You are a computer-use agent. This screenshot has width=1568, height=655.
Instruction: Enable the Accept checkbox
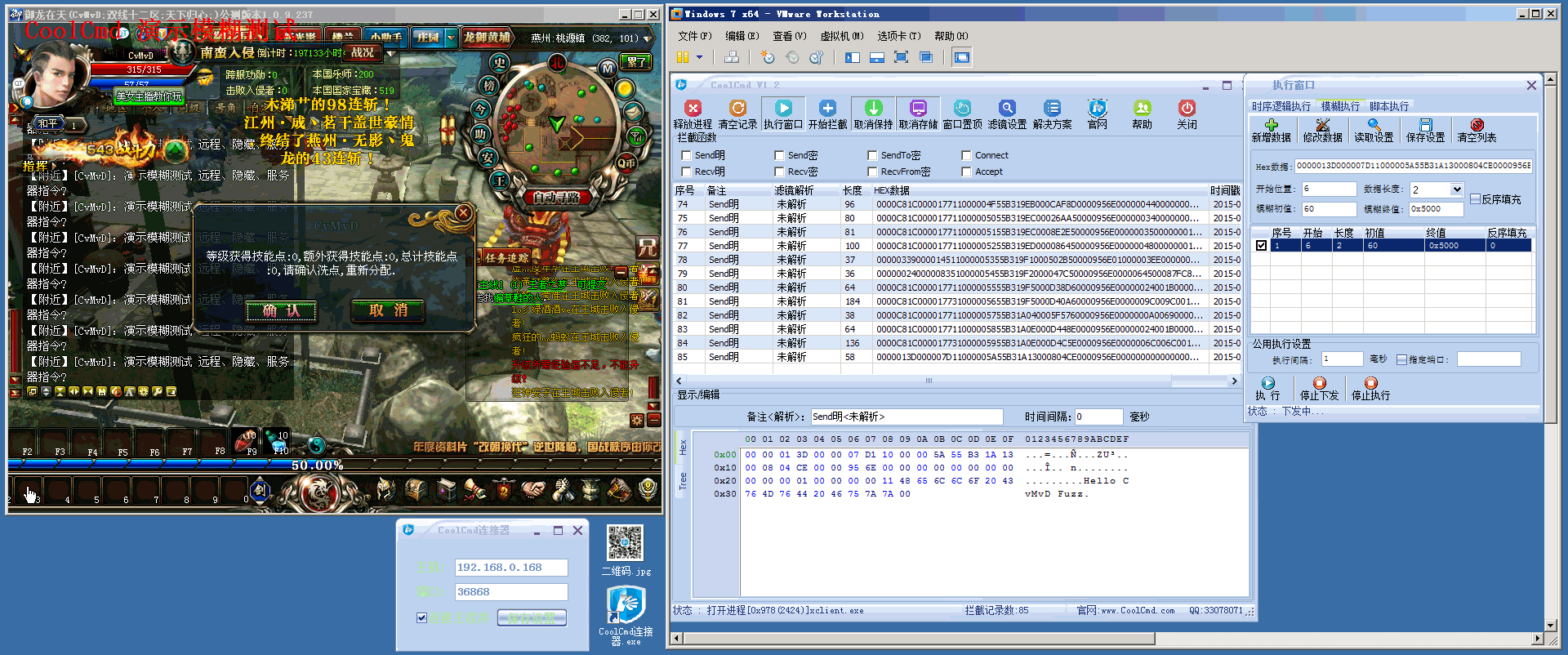tap(966, 172)
